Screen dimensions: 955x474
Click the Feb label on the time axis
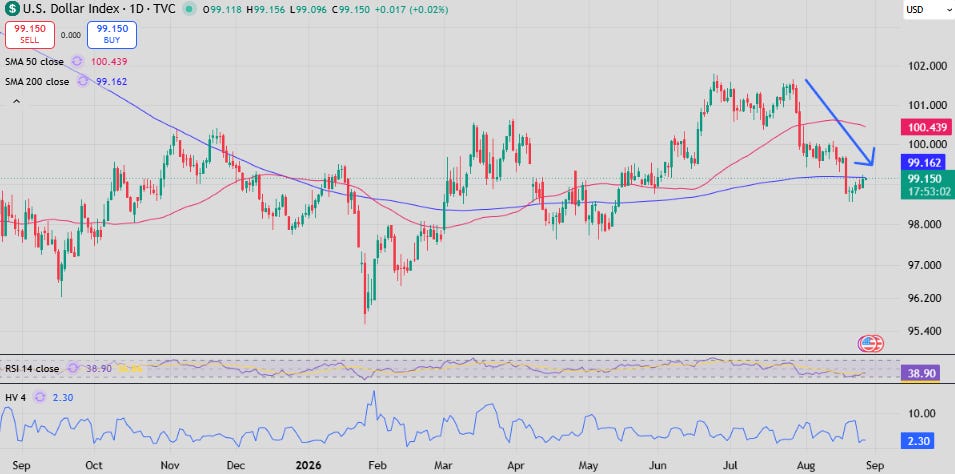pos(376,464)
